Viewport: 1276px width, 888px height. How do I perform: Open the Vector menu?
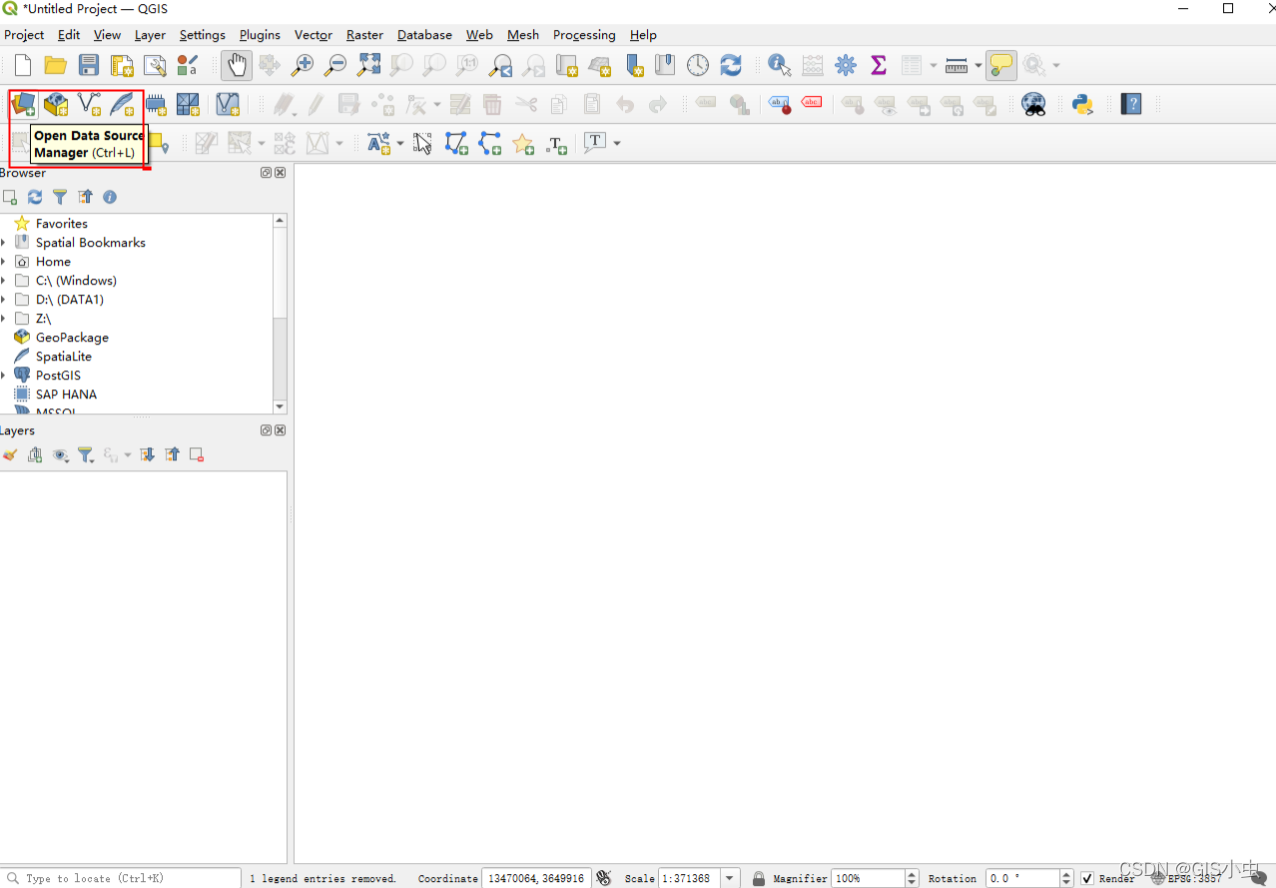[x=313, y=35]
